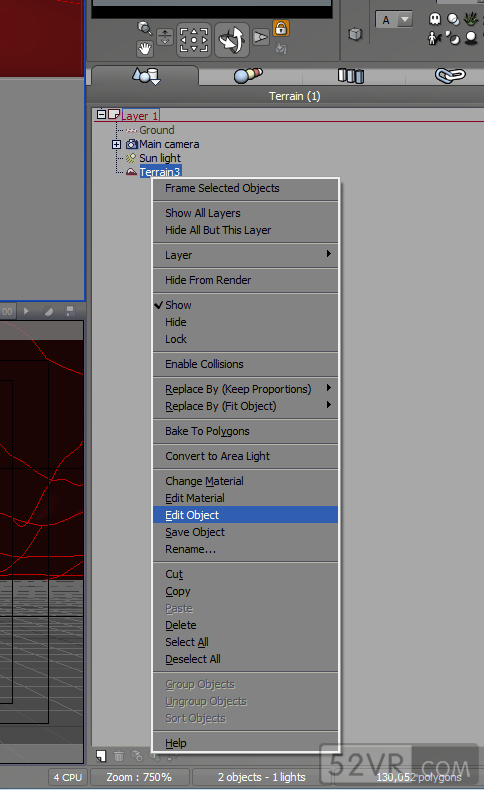
Task: Click the rotate camera tool
Action: coord(232,40)
